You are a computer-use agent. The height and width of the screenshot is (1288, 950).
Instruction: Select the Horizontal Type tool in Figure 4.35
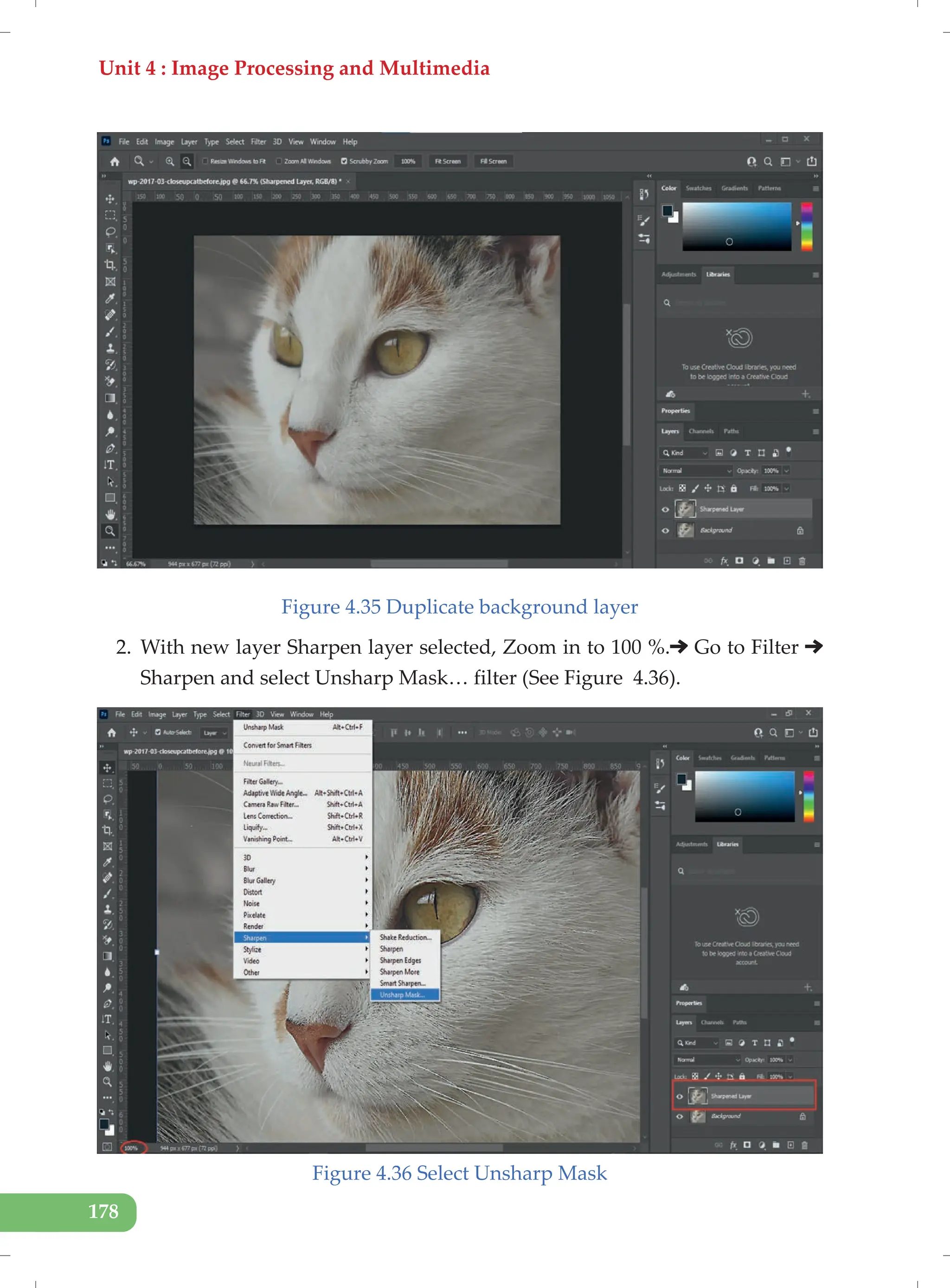click(x=110, y=465)
